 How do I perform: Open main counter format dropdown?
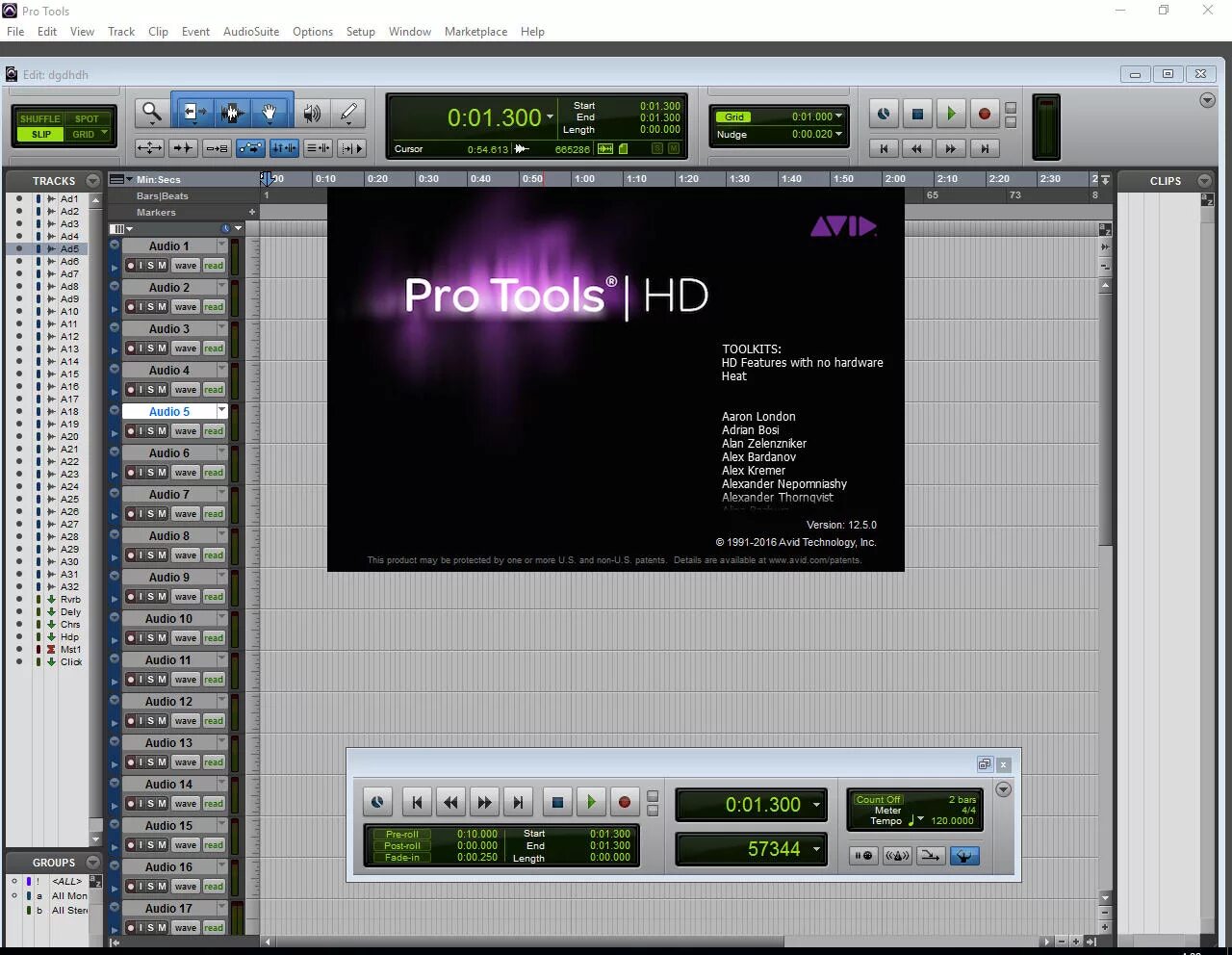(x=551, y=117)
